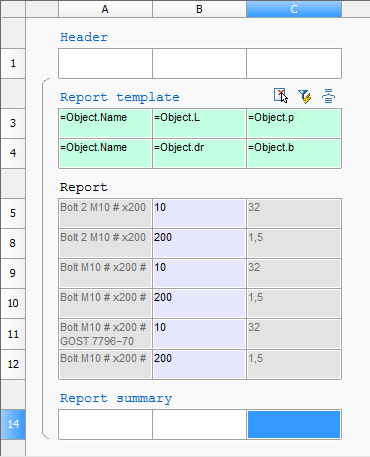The image size is (370, 457).
Task: Select Bolt M10 cell in row 9
Action: pyautogui.click(x=105, y=273)
